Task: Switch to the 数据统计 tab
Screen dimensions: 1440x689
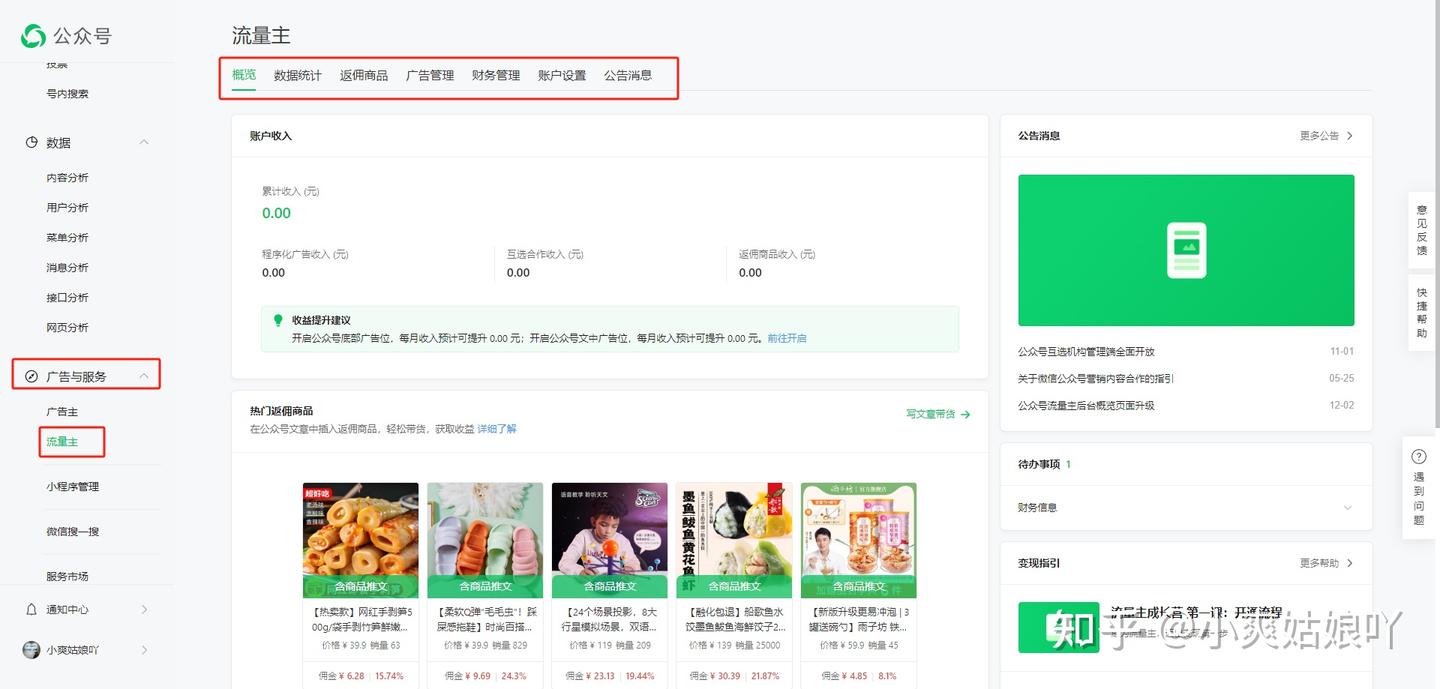Action: pyautogui.click(x=298, y=75)
